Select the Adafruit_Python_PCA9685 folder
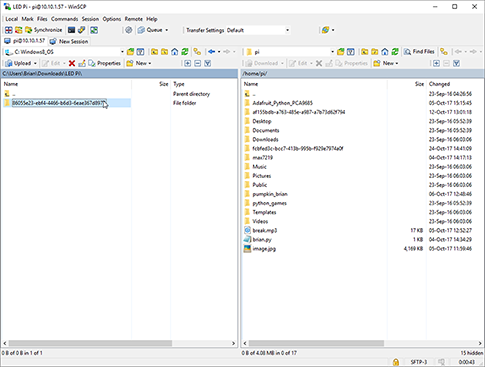Viewport: 485px width, 367px height. click(x=282, y=103)
